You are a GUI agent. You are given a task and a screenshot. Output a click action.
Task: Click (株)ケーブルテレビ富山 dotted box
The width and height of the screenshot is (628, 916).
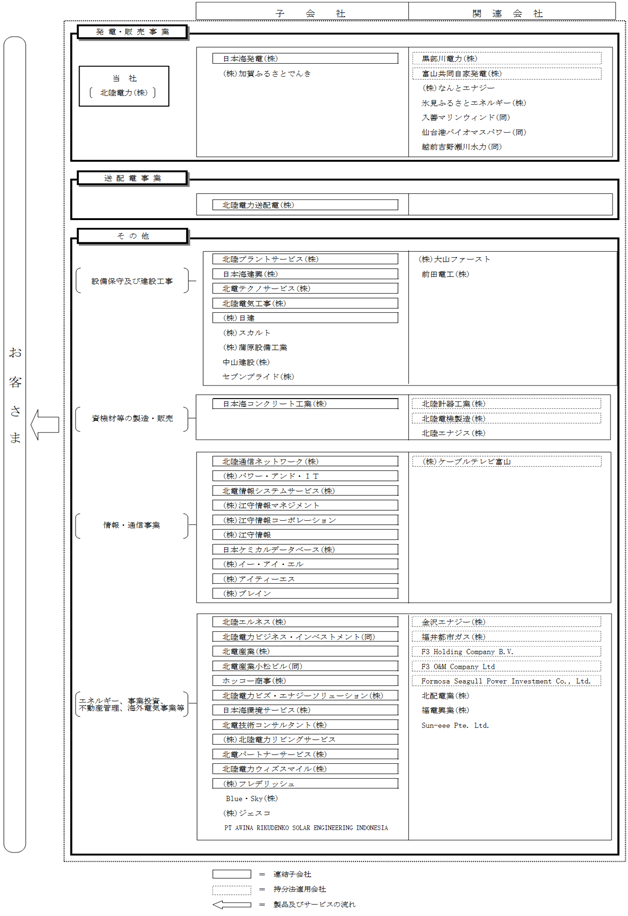coord(506,462)
